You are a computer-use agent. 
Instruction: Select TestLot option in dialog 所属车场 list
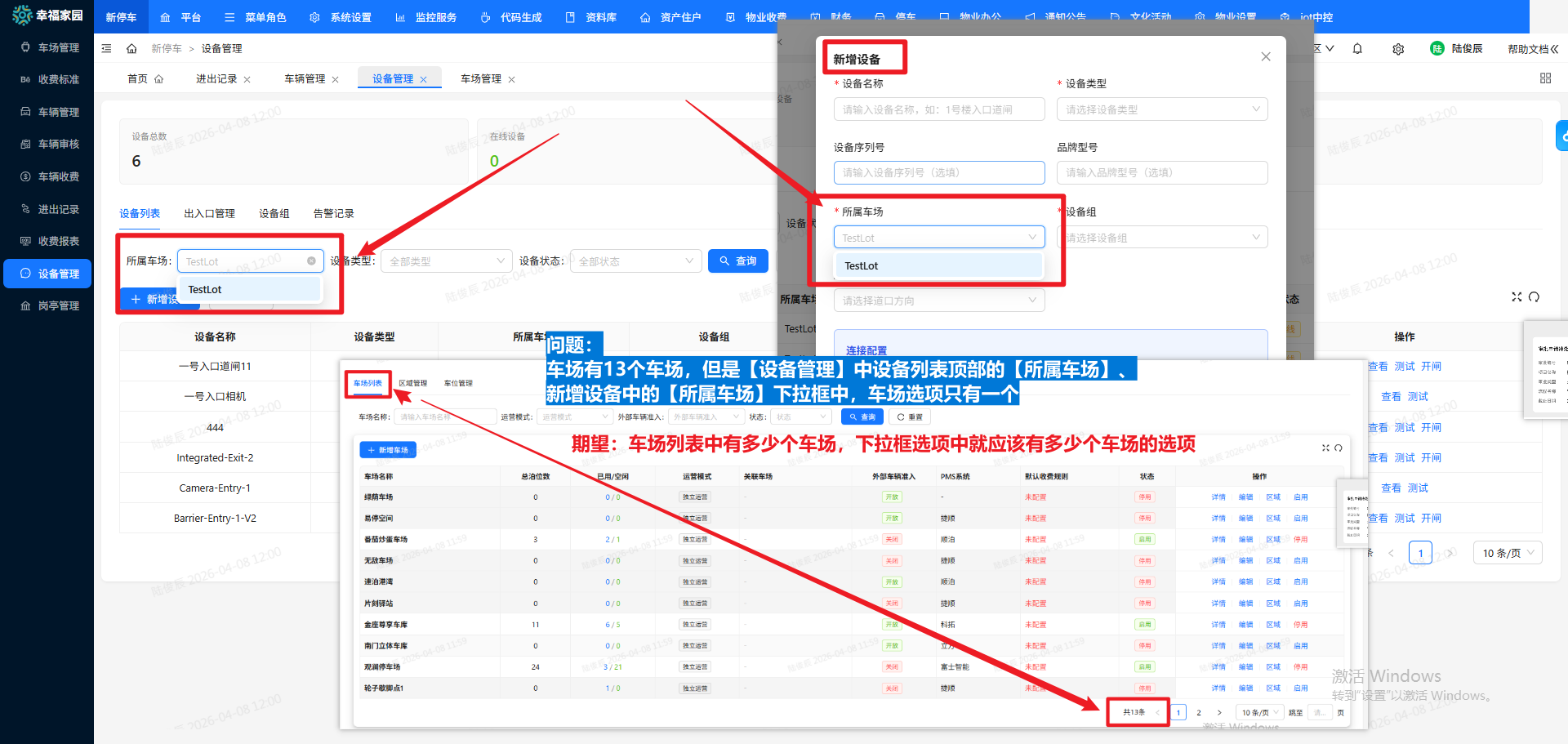point(938,266)
